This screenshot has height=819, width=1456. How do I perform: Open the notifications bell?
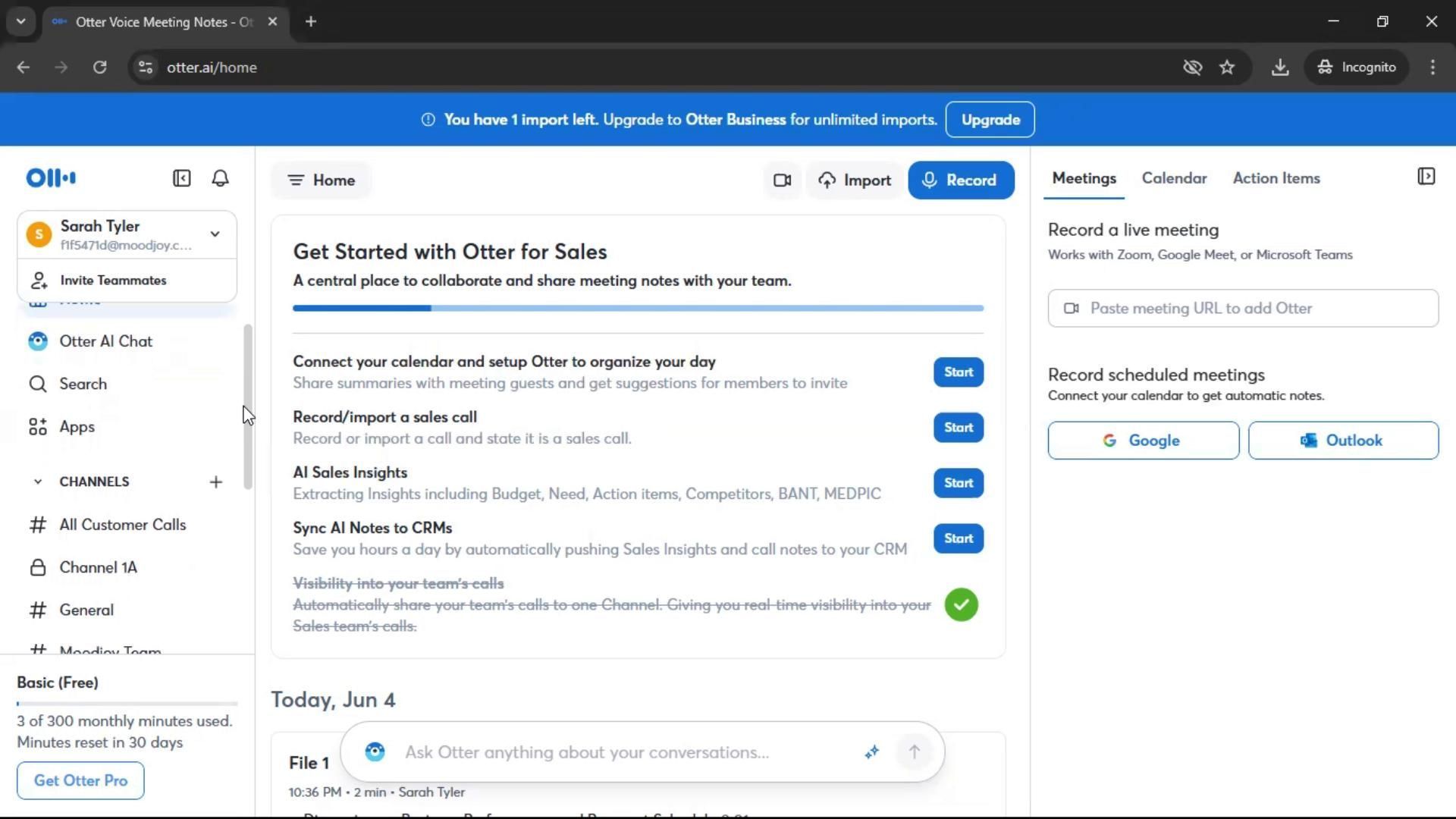[x=220, y=178]
